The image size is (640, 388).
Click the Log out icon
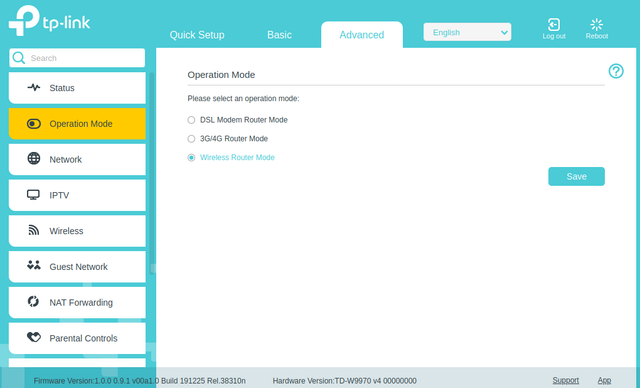pyautogui.click(x=553, y=24)
